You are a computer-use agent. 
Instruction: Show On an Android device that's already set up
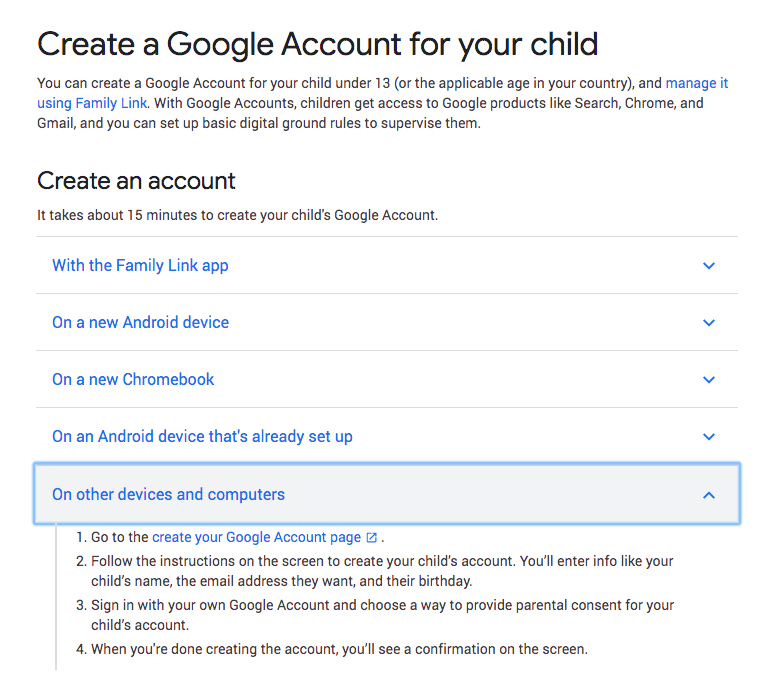[x=202, y=437]
